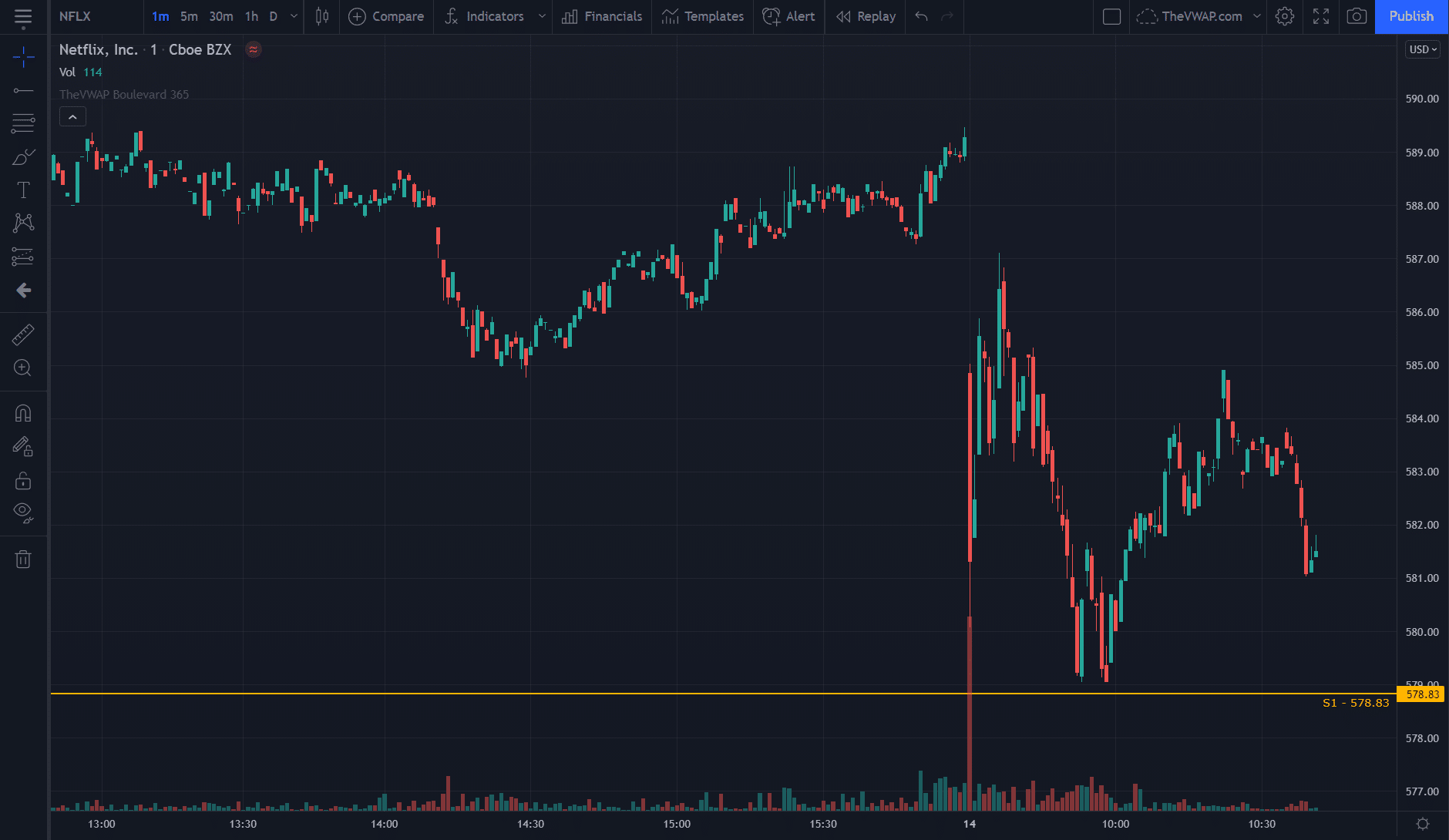Toggle Hide All Drawings eye icon
Image resolution: width=1449 pixels, height=840 pixels.
click(x=23, y=513)
